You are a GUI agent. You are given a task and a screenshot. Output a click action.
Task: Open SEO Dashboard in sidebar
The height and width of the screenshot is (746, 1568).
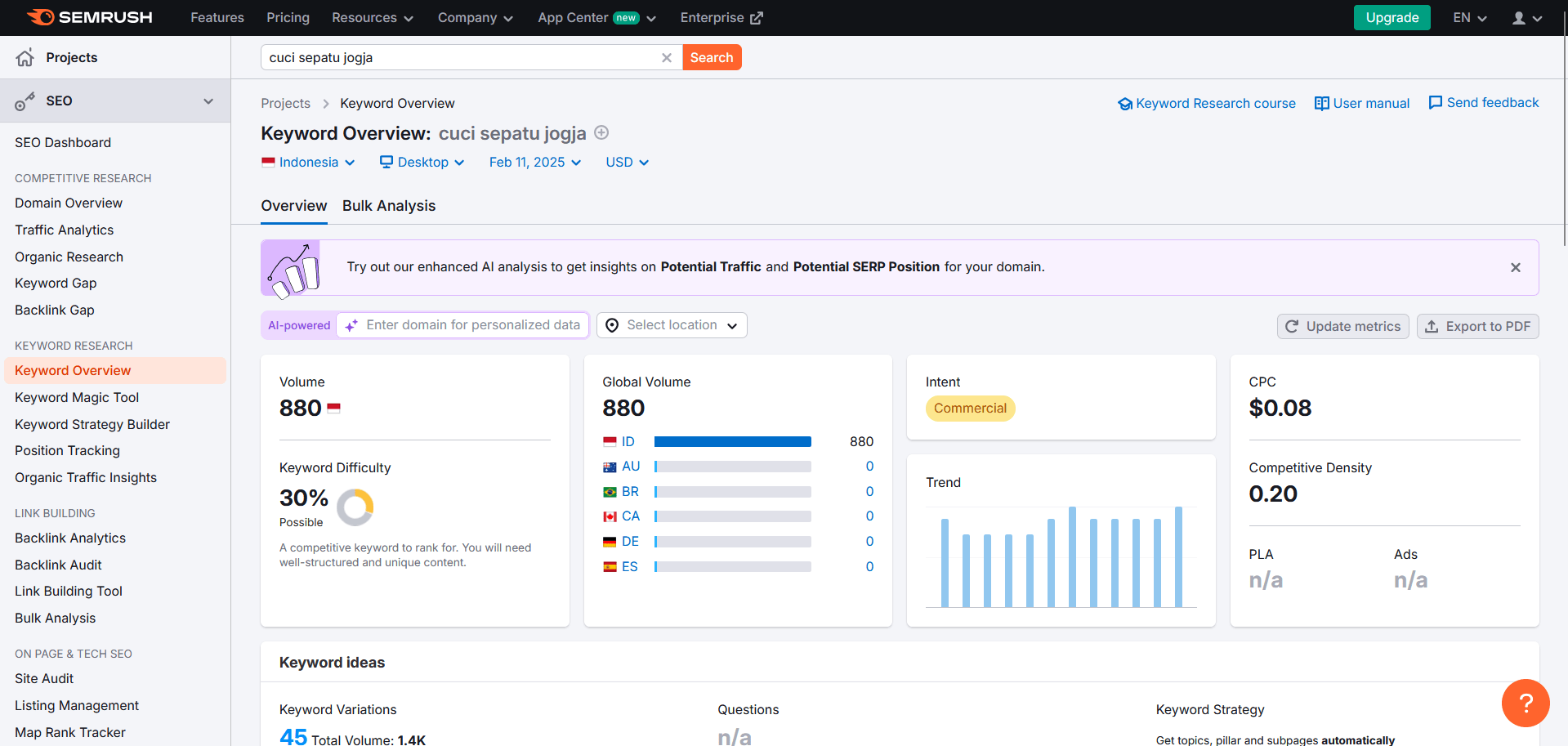click(63, 142)
